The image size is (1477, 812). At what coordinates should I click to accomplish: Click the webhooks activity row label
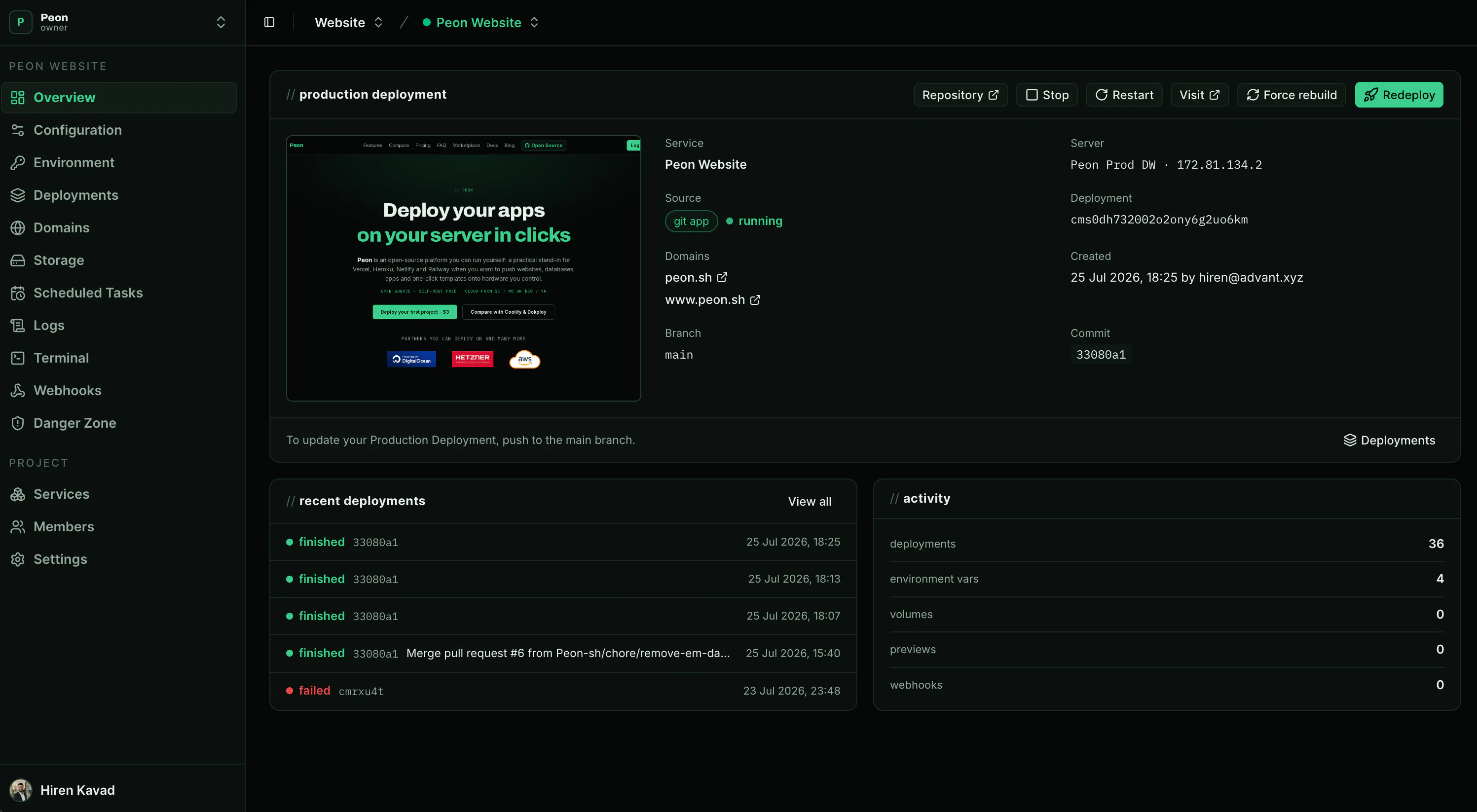(x=916, y=685)
